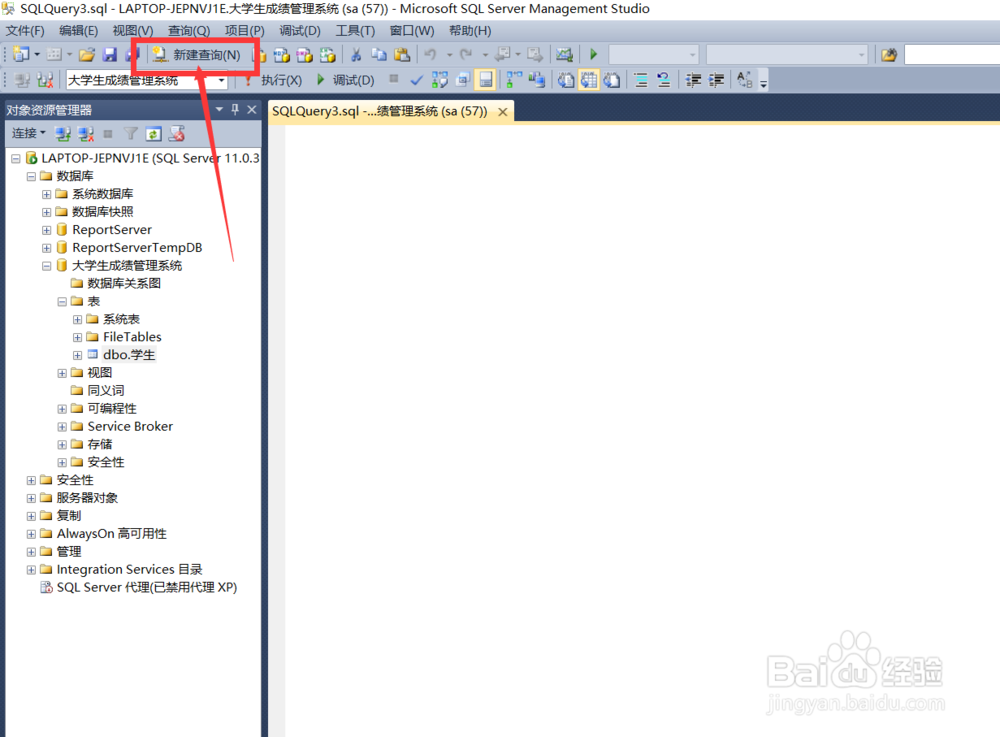This screenshot has width=1000, height=737.
Task: Expand the ReportServer database node
Action: point(47,230)
